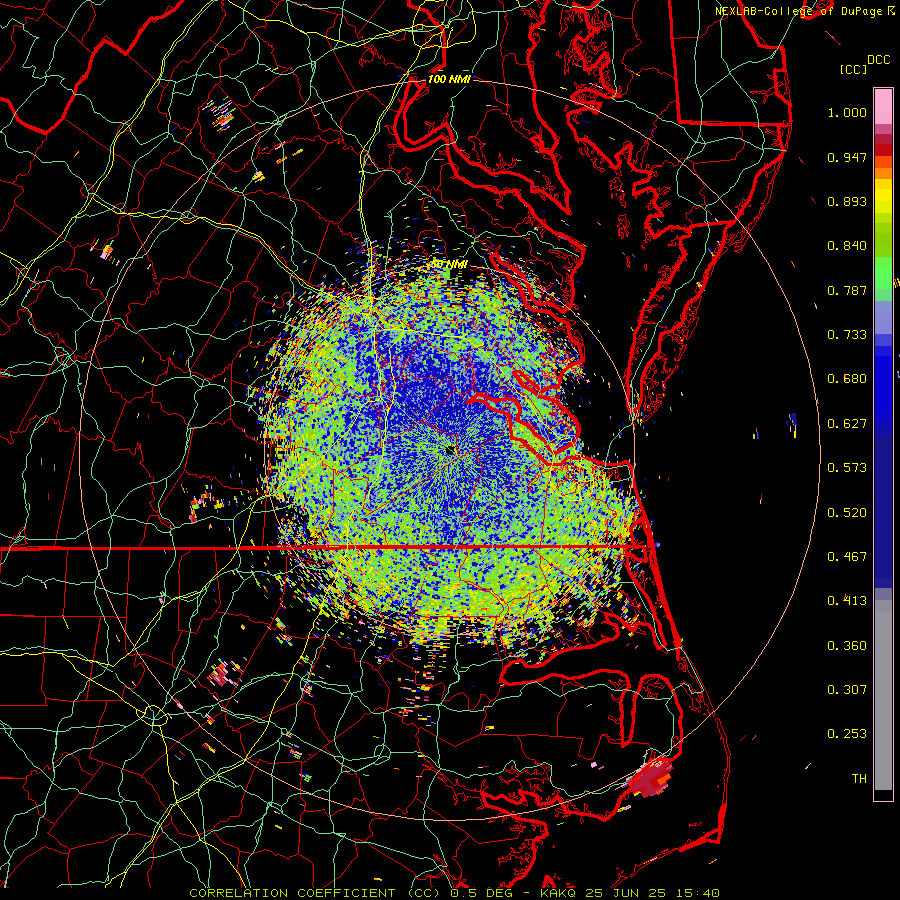
Task: Click the DCC label above the color scale
Action: click(x=878, y=60)
